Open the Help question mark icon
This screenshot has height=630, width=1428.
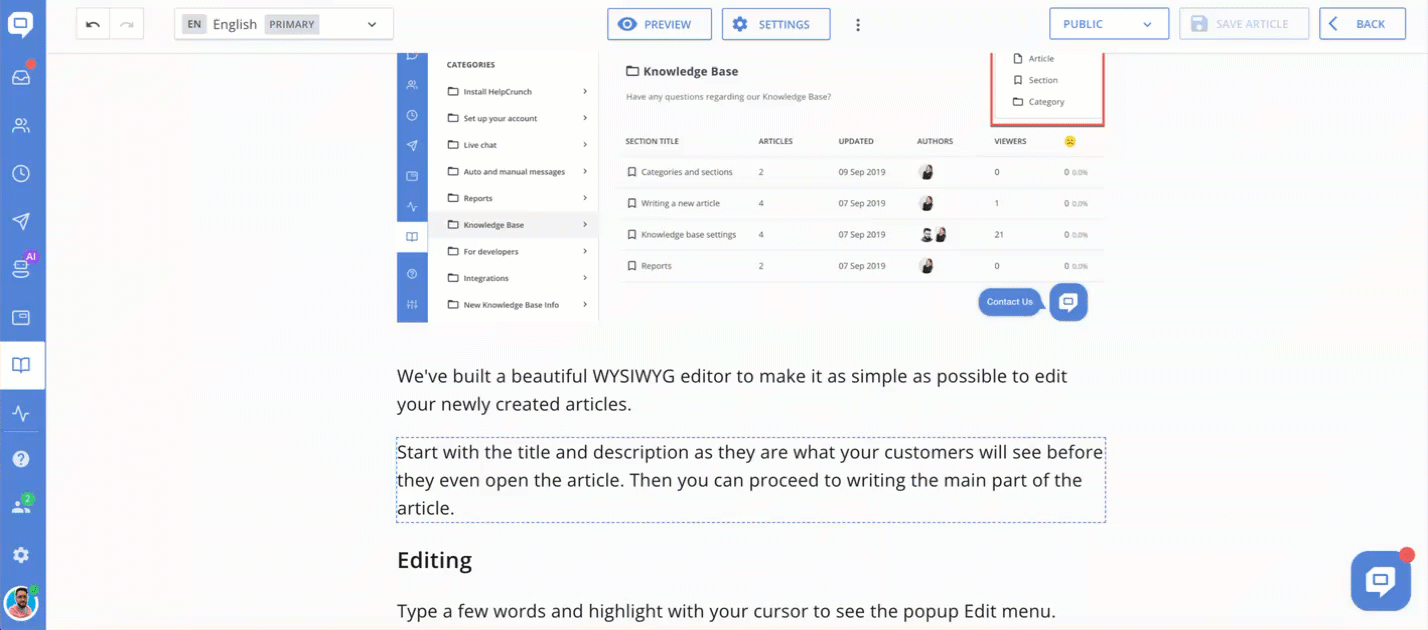[21, 459]
